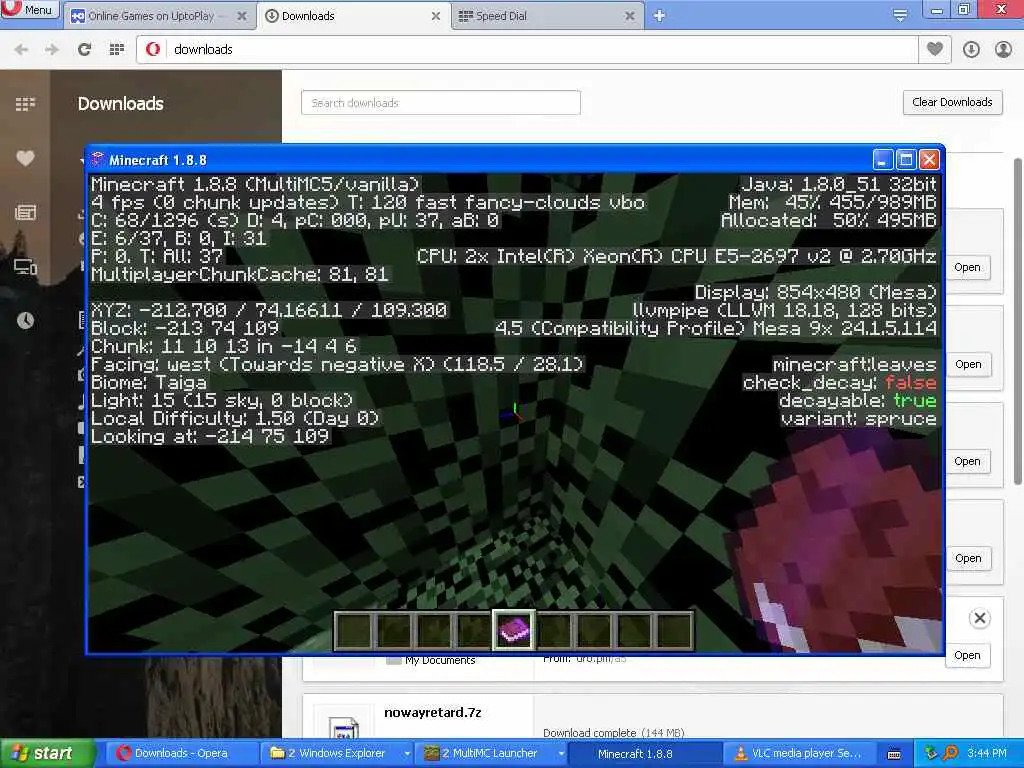Click the Opera logo in address bar
Viewport: 1024px width, 768px height.
click(153, 50)
